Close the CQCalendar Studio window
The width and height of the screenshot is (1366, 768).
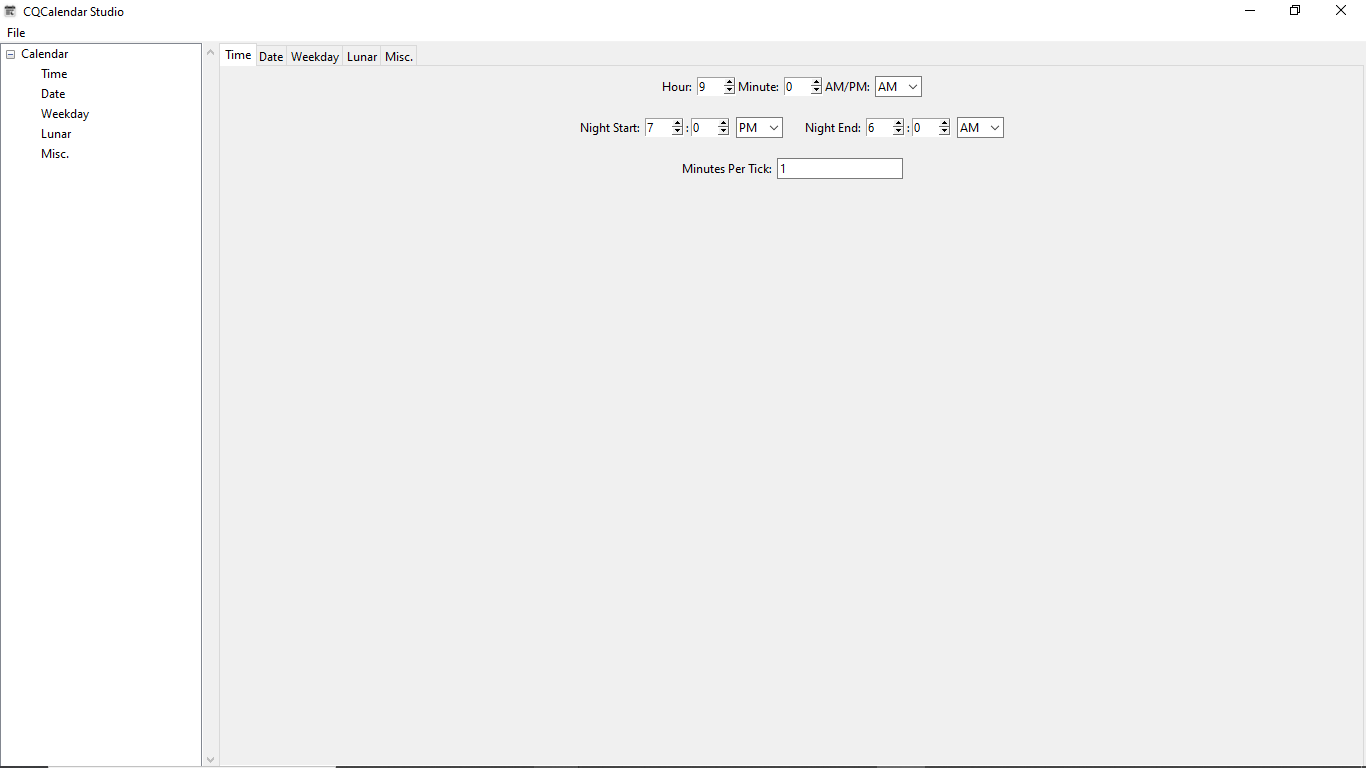pyautogui.click(x=1341, y=11)
